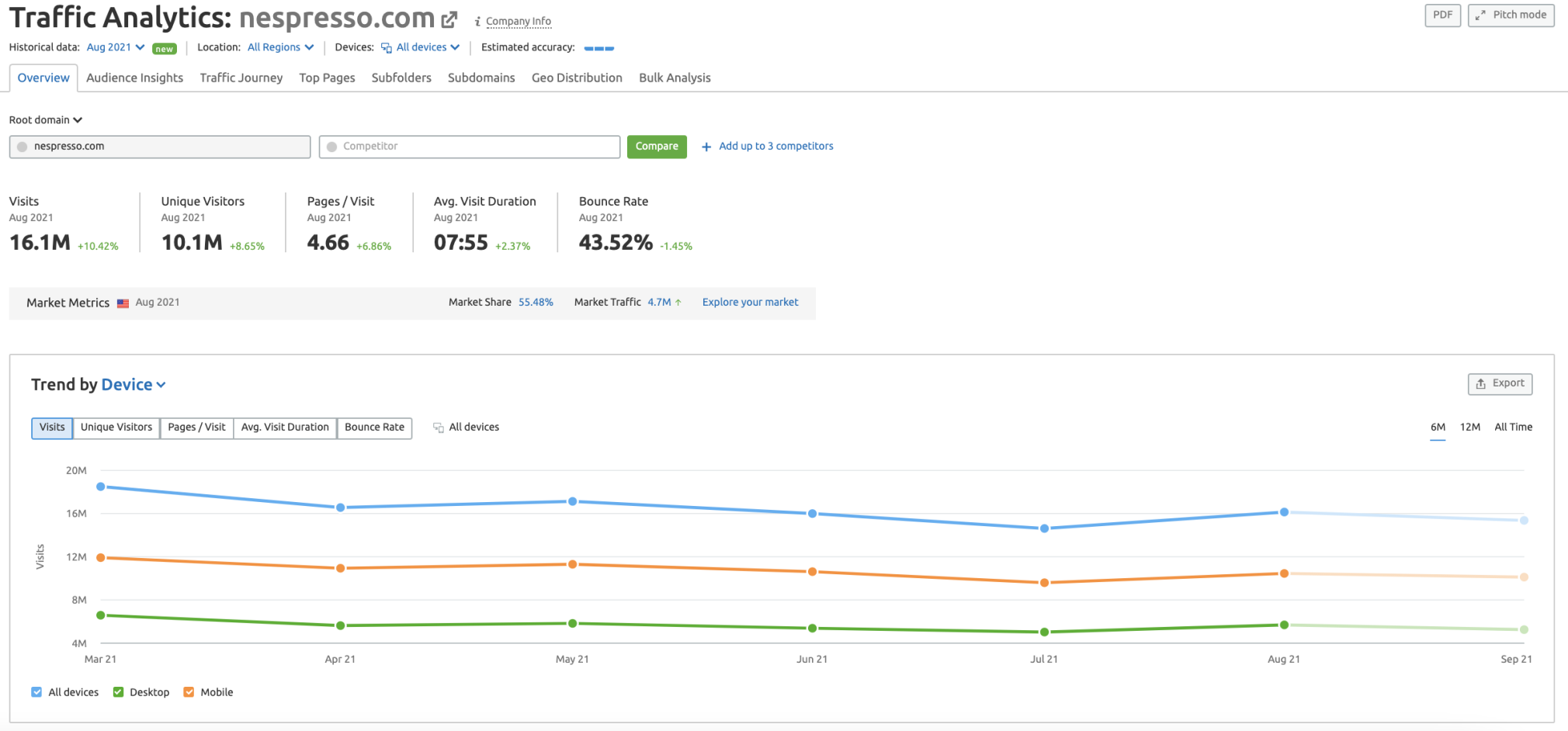Image resolution: width=1568 pixels, height=731 pixels.
Task: Go to the Subdomains tab
Action: (x=481, y=78)
